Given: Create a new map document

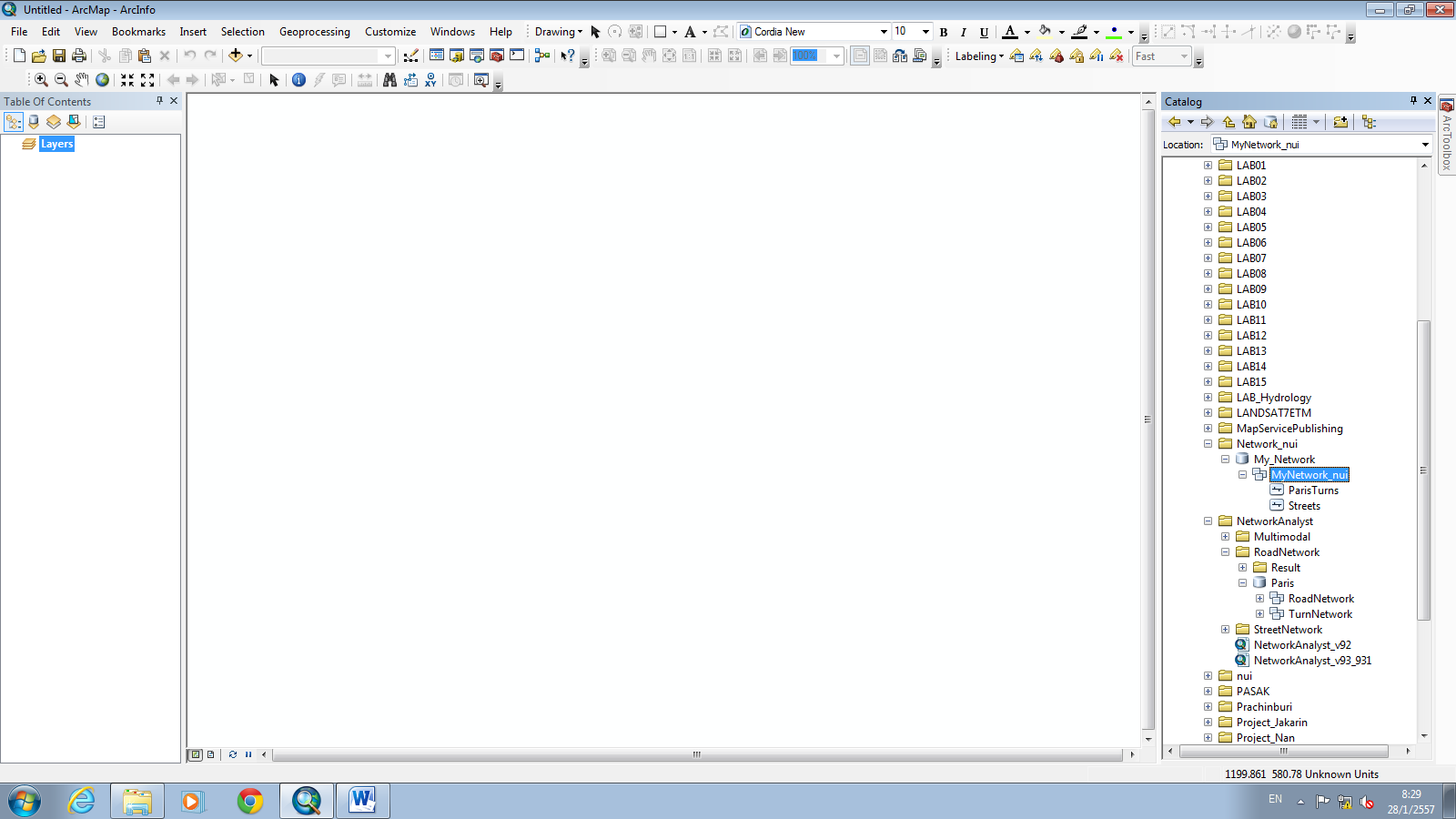Looking at the screenshot, I should click(x=19, y=56).
